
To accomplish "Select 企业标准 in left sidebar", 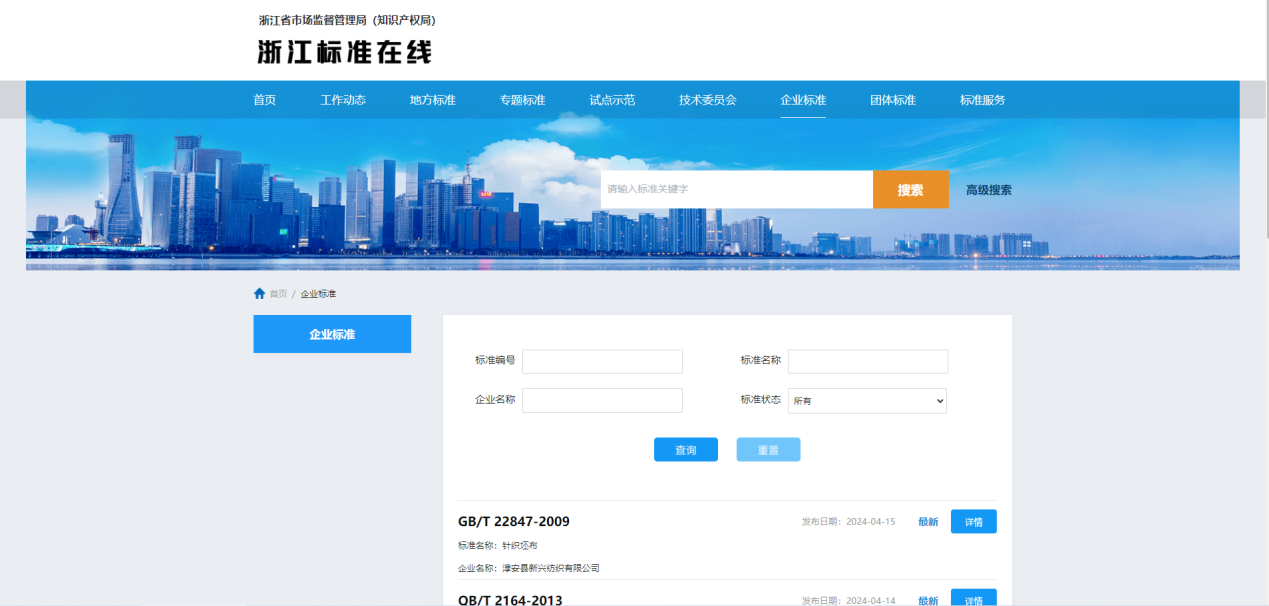I will (x=332, y=334).
